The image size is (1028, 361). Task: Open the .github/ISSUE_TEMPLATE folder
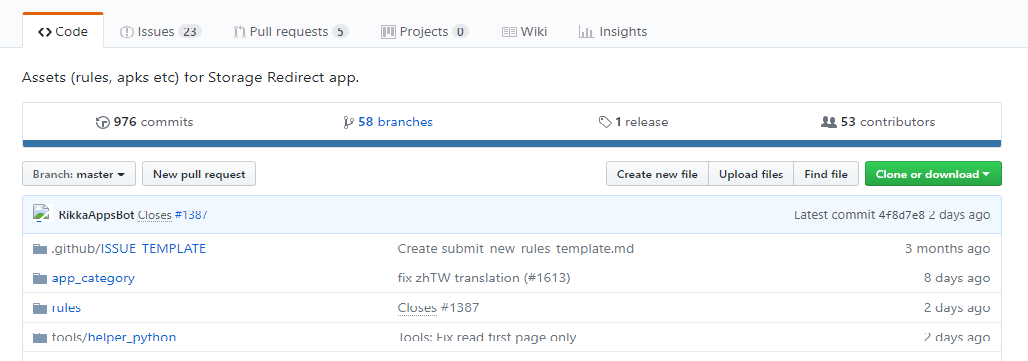coord(128,249)
